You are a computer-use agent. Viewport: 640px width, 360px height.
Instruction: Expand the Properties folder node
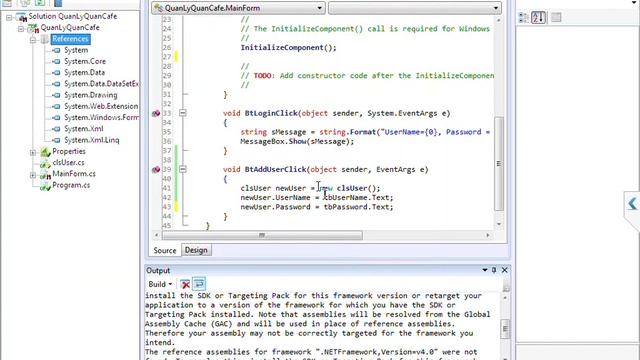coord(33,153)
